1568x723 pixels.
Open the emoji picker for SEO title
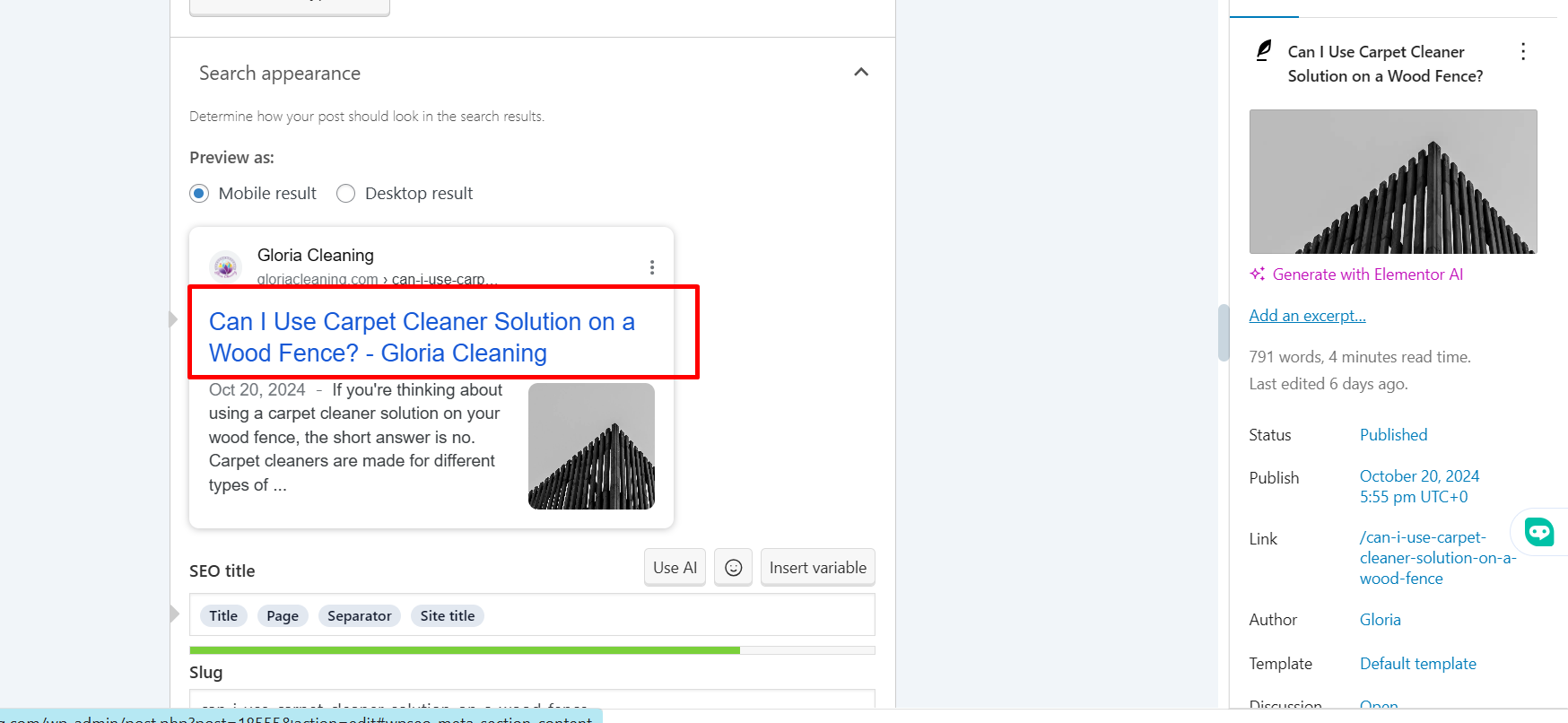tap(733, 568)
